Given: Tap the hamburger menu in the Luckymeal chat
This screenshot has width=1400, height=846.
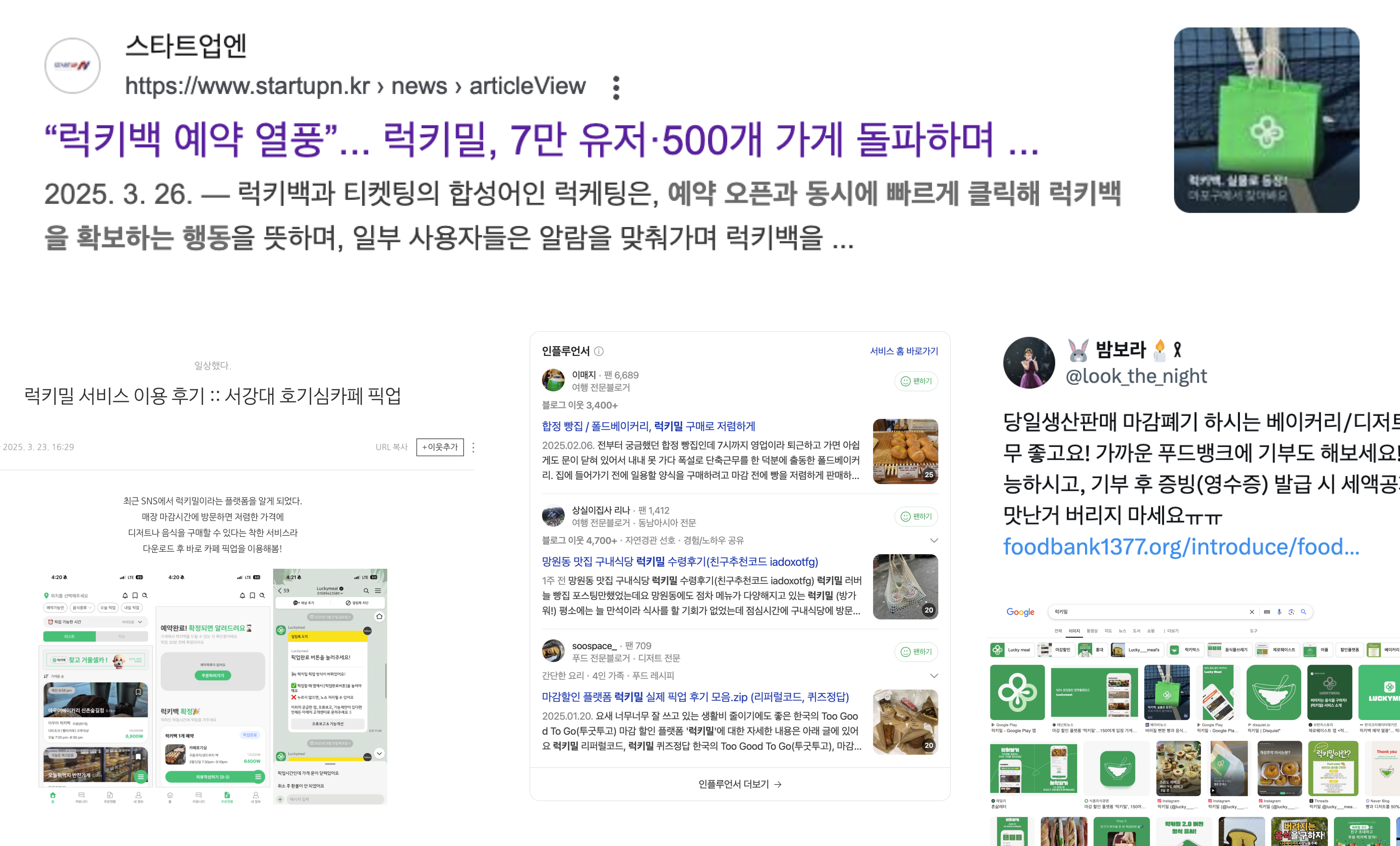Looking at the screenshot, I should pyautogui.click(x=378, y=590).
